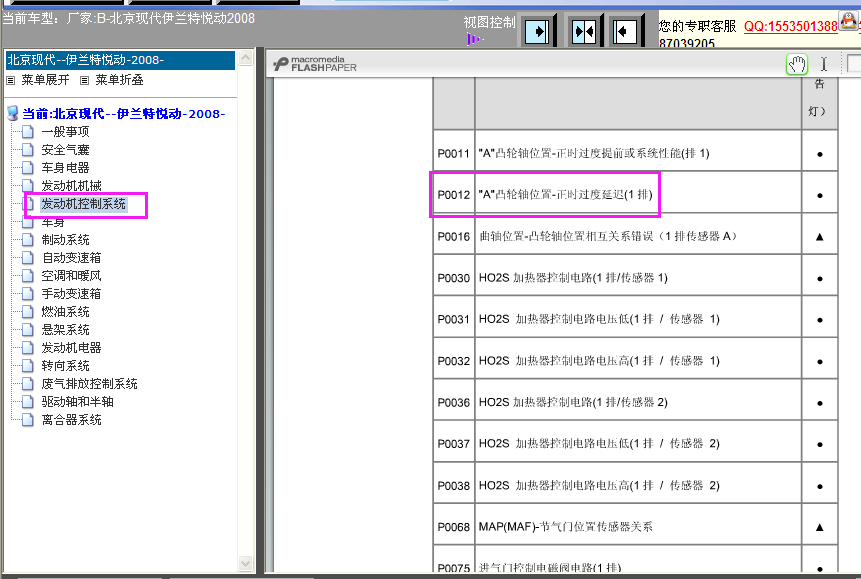Click the MAP(MAF)-节气门位置传感器关系 description
Screen dimensions: 861x579
pos(566,527)
